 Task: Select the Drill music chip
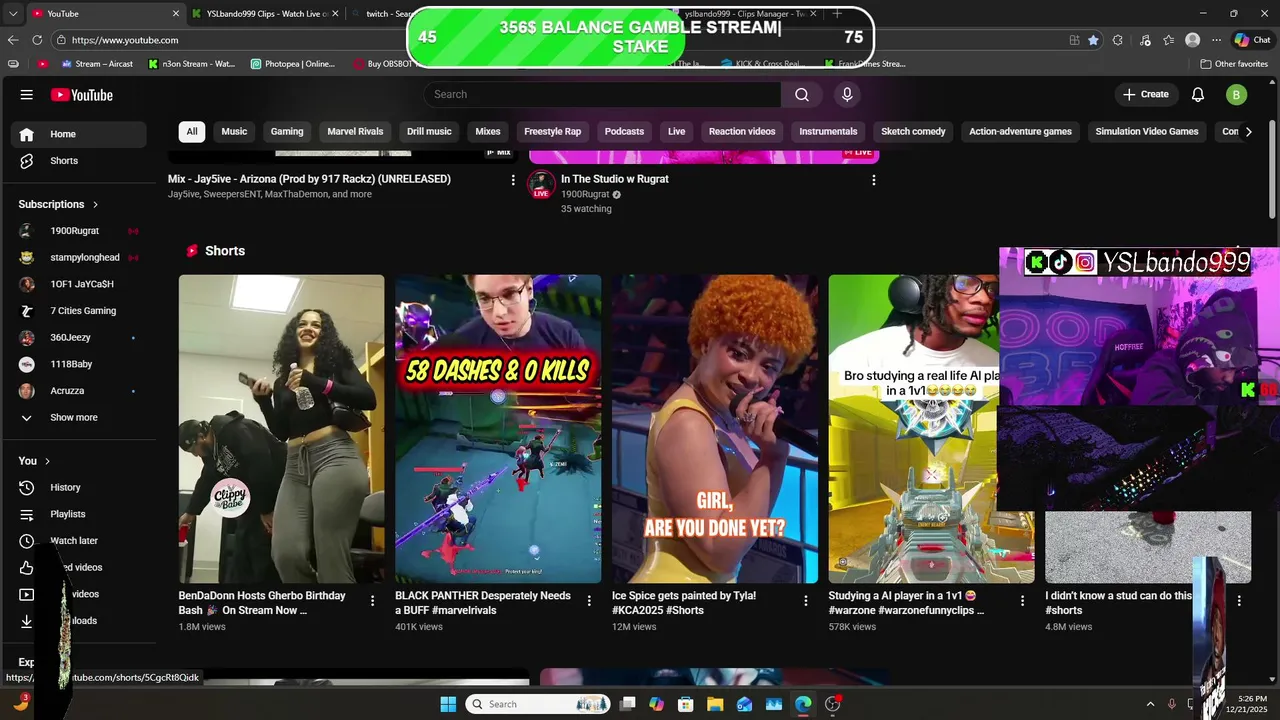click(429, 131)
